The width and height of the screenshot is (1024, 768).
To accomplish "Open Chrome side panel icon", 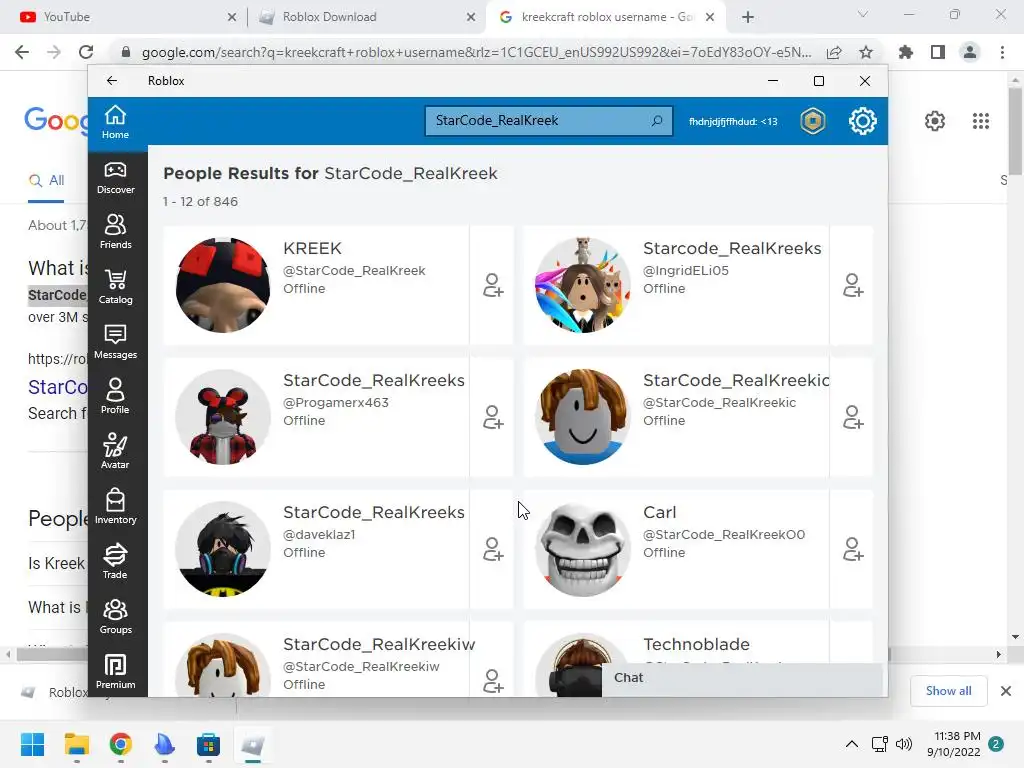I will (x=938, y=52).
